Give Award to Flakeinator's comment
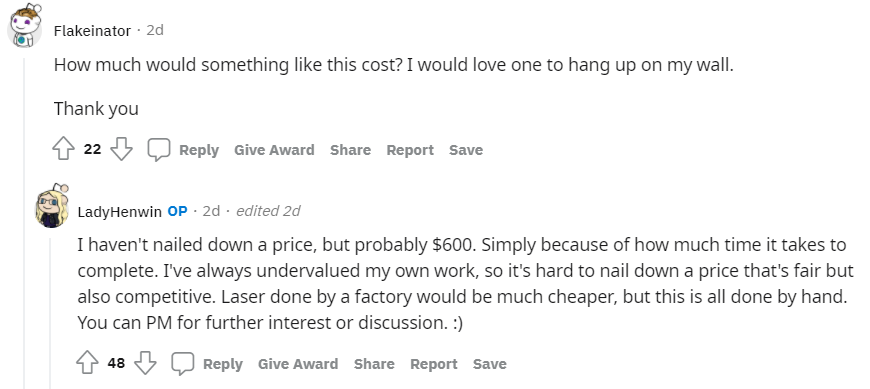Viewport: 870px width, 389px height. click(274, 150)
